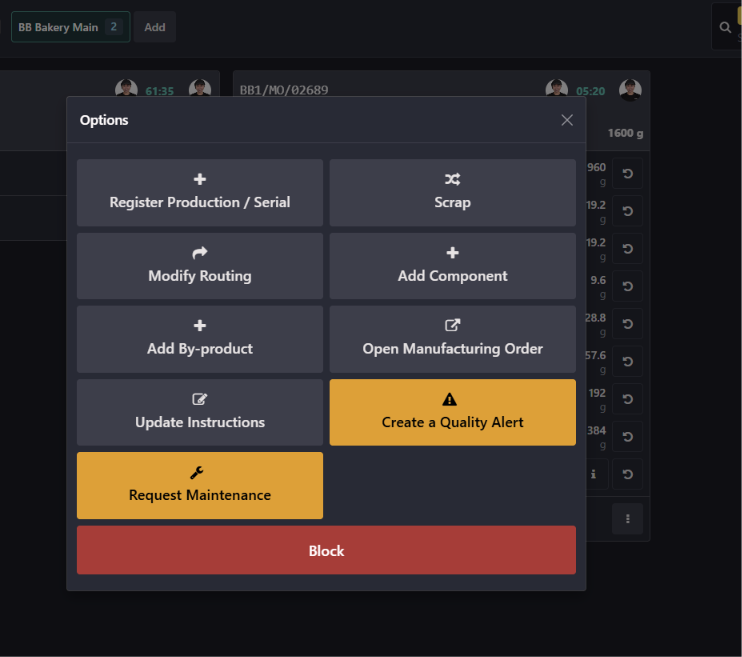Open the vertical three-dot menu

coord(627,519)
